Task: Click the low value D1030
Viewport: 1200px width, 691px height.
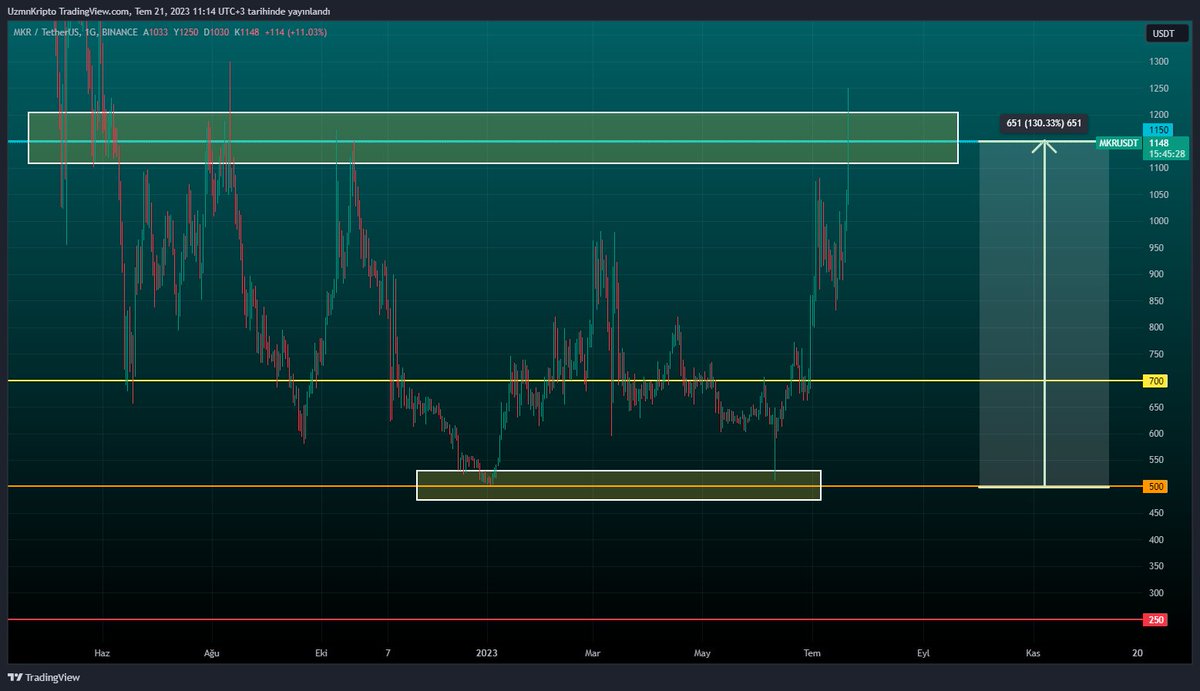Action: point(217,32)
